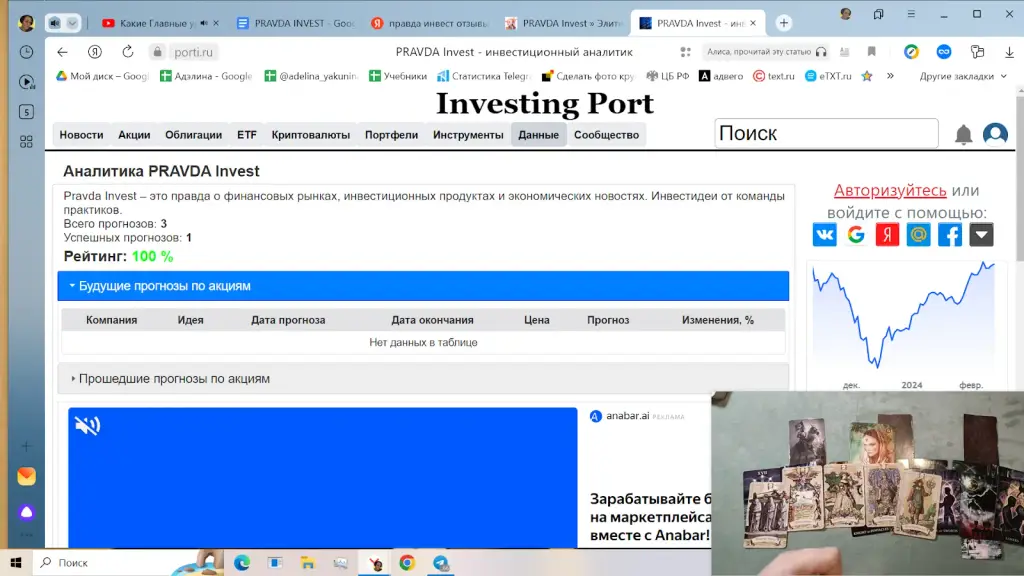
Task: Collapse Будущие прогнозы по акциям section
Action: (423, 286)
